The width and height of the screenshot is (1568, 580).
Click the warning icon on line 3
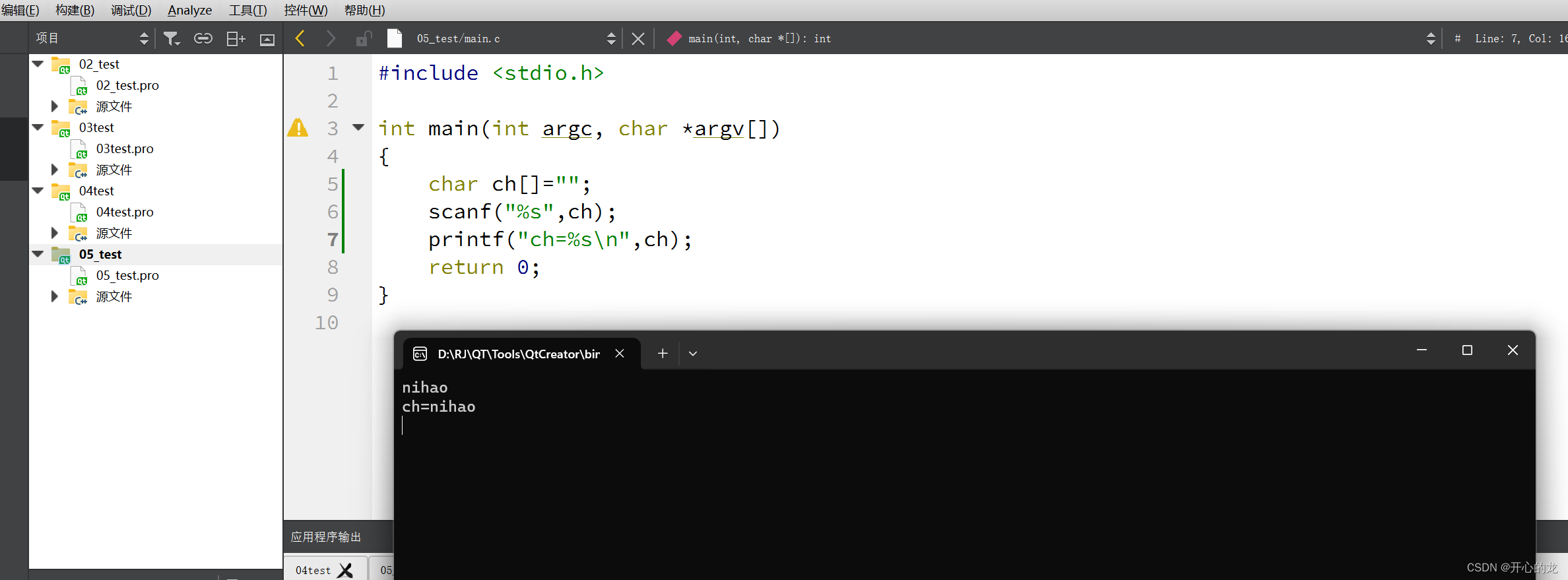pos(298,127)
